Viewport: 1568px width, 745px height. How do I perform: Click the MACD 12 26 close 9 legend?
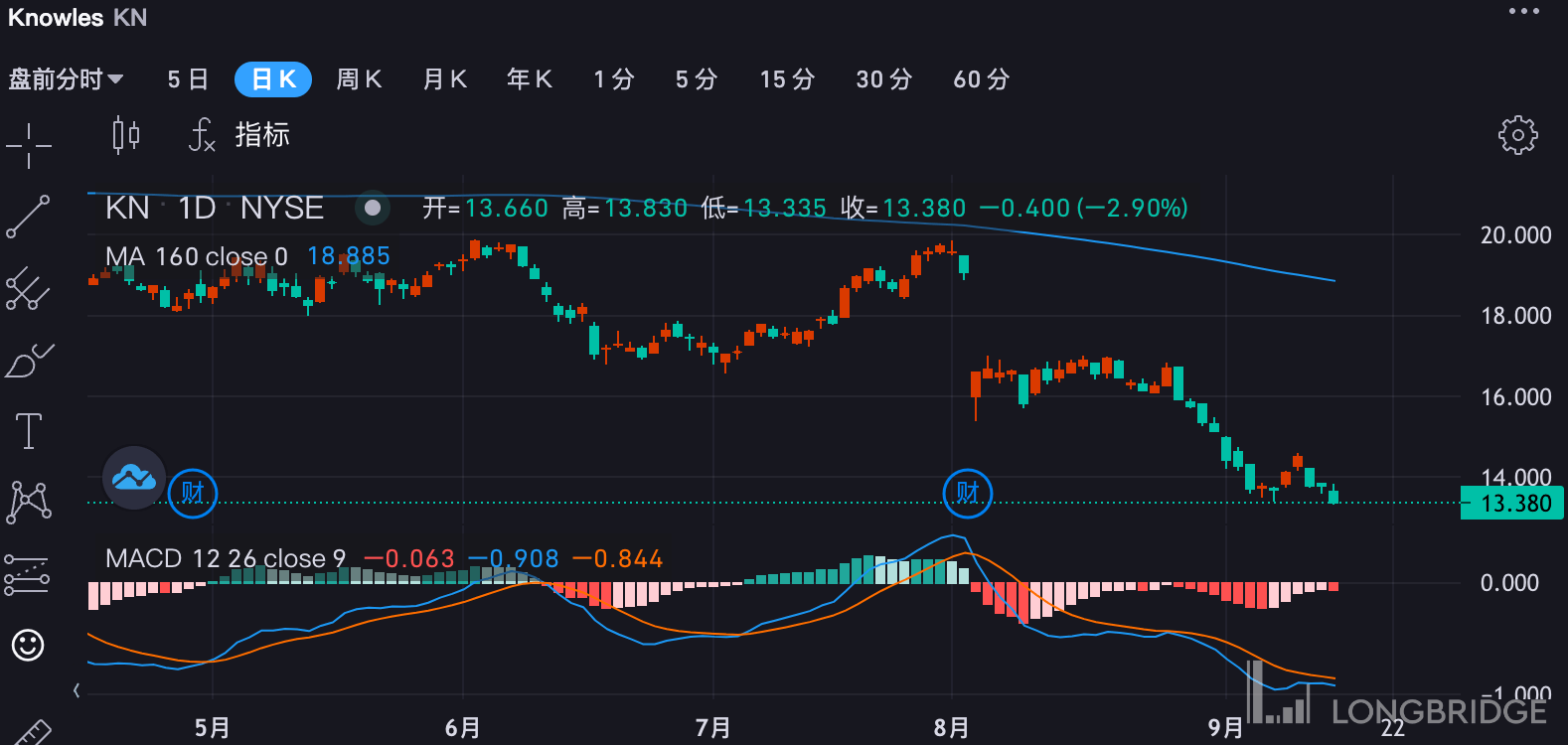click(x=226, y=558)
